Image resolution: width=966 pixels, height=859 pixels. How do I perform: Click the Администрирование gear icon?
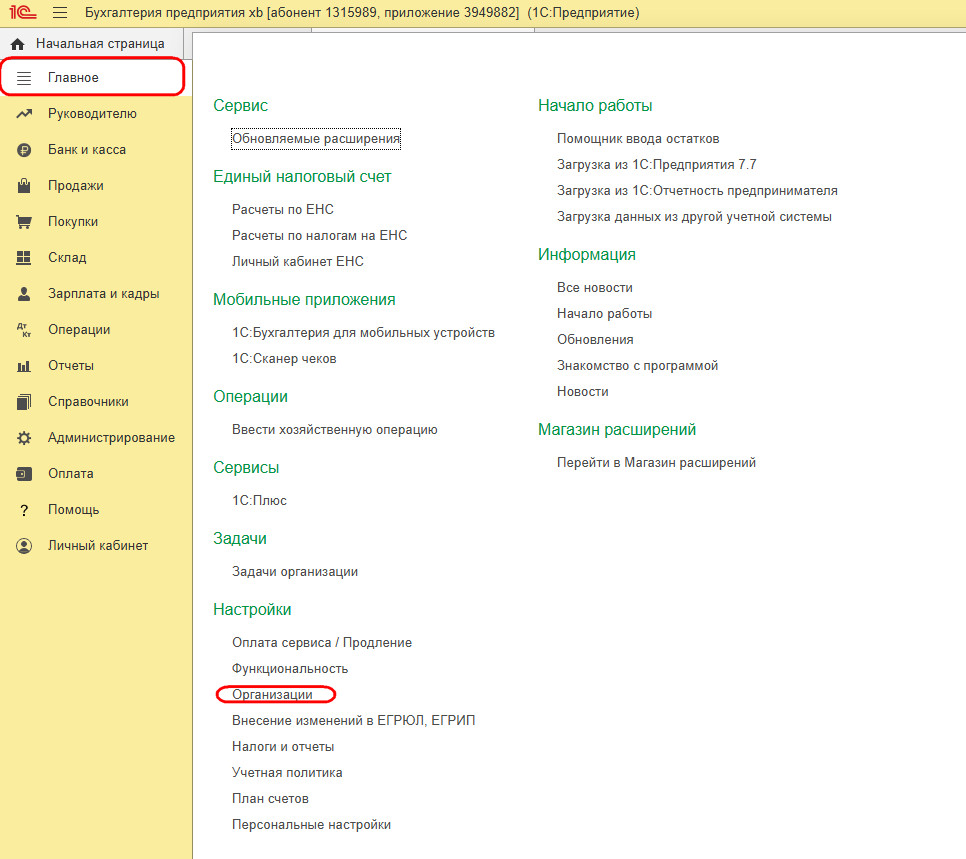(24, 438)
